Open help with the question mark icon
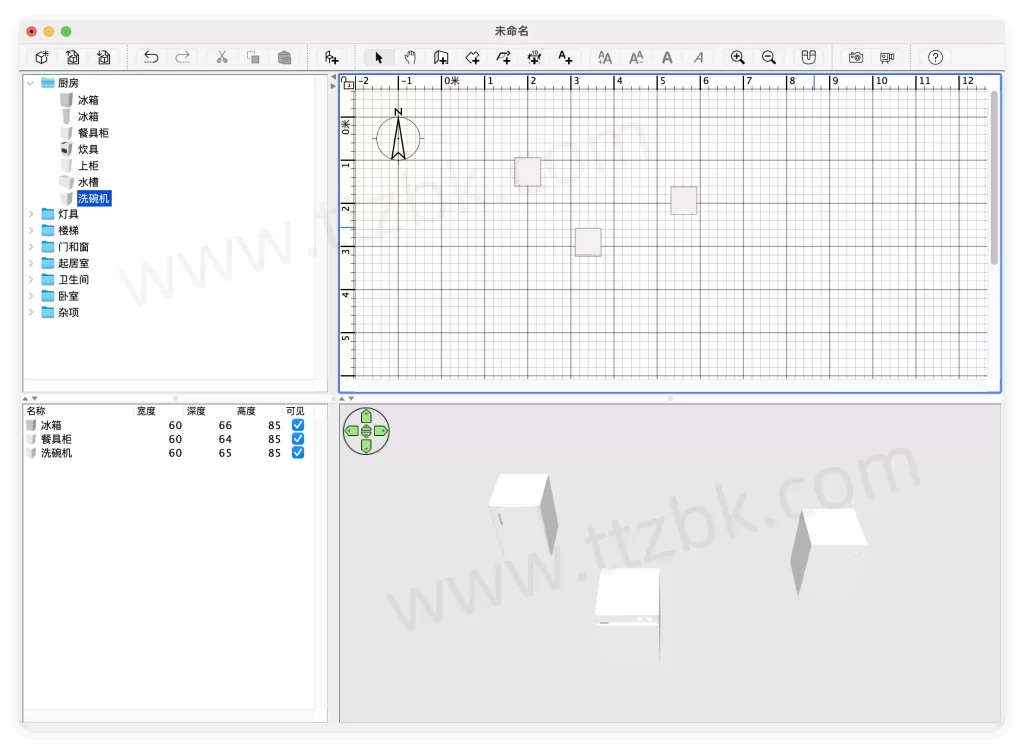Screen dimensions: 1024x746 coord(935,57)
